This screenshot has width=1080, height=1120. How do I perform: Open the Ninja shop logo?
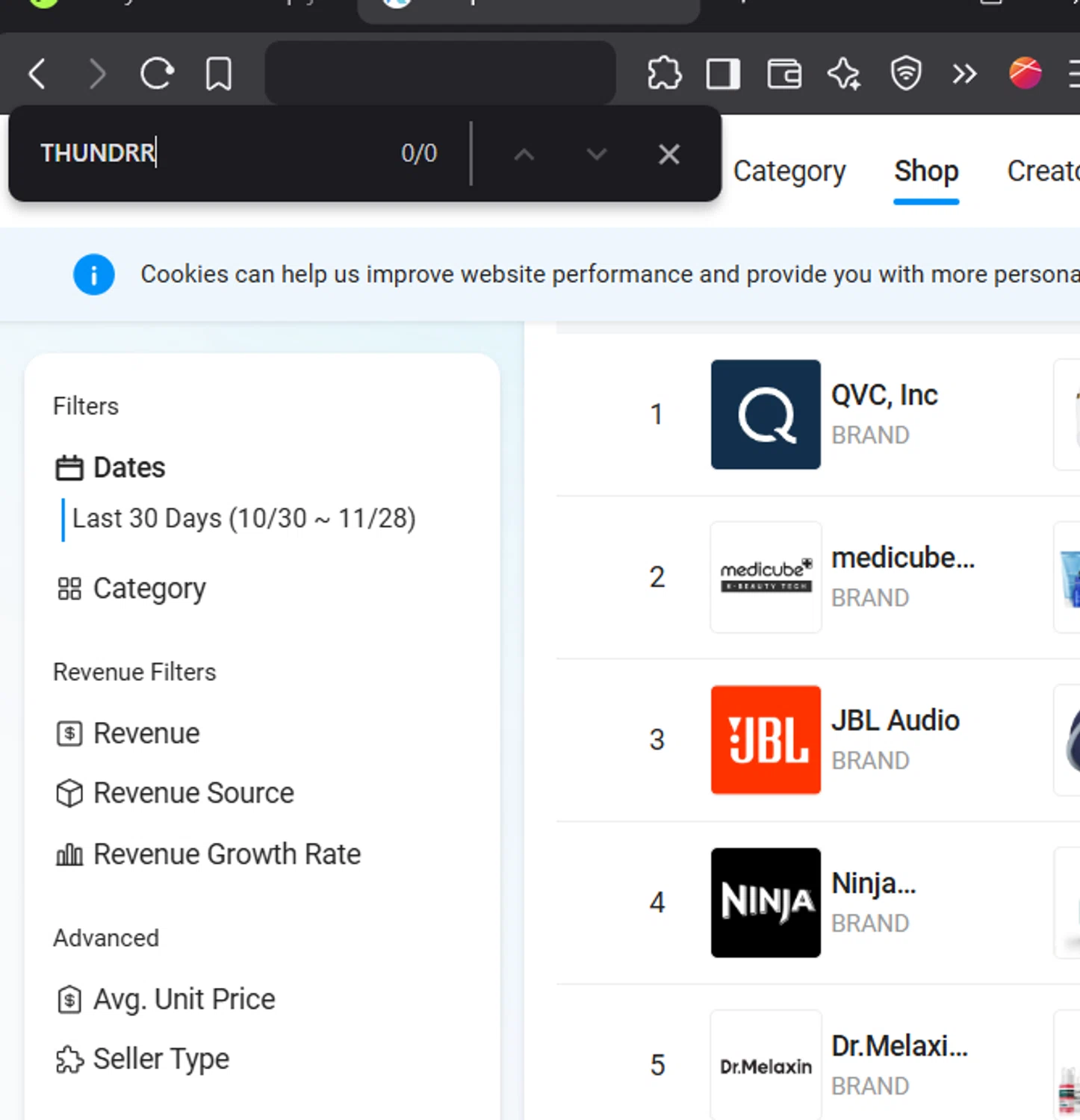pos(766,903)
